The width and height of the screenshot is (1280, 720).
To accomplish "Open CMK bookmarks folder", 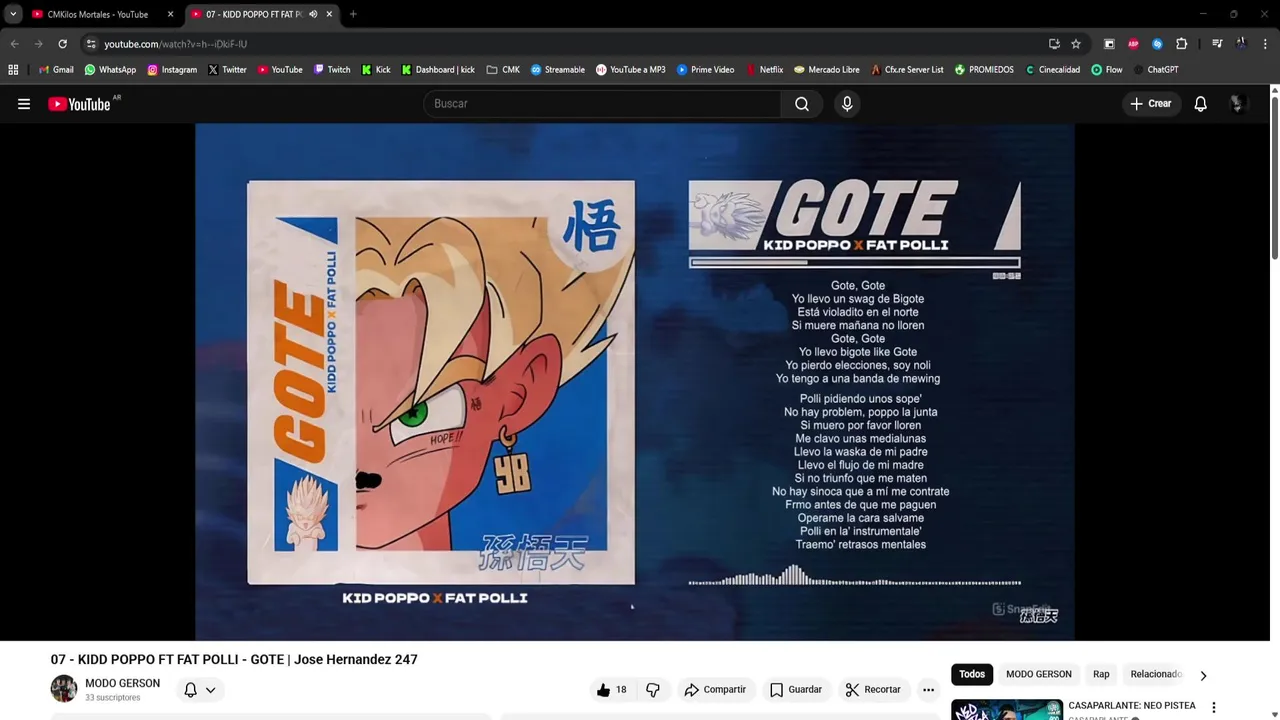I will click(x=503, y=70).
